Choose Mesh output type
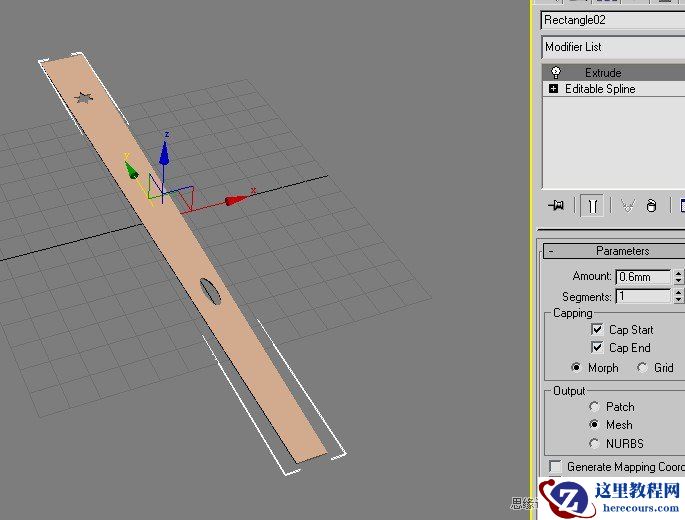 (594, 424)
